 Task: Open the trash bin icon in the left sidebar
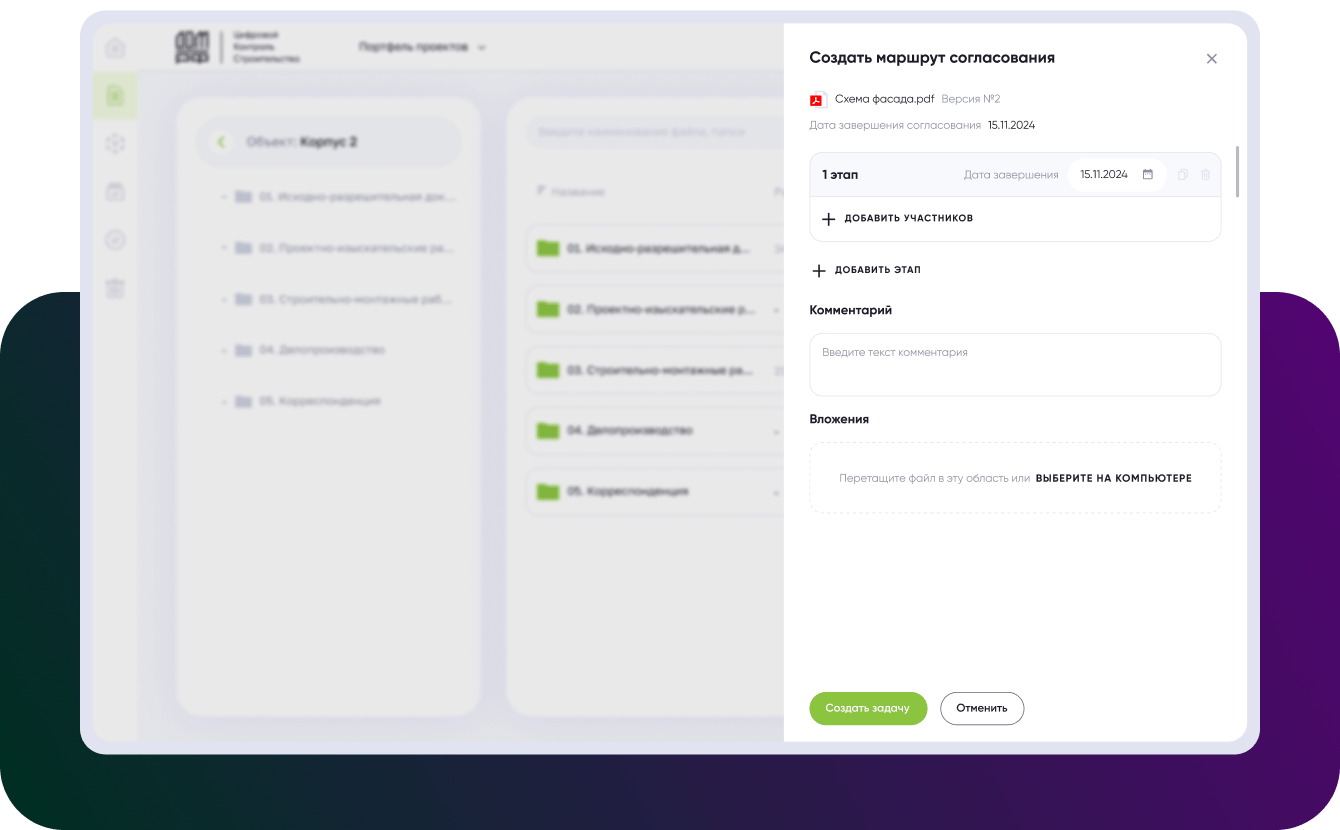pyautogui.click(x=115, y=289)
